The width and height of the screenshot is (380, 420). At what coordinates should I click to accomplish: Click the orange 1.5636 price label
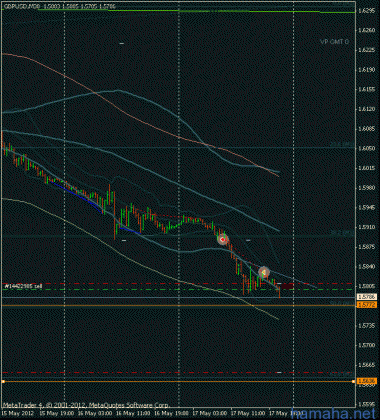pyautogui.click(x=362, y=381)
